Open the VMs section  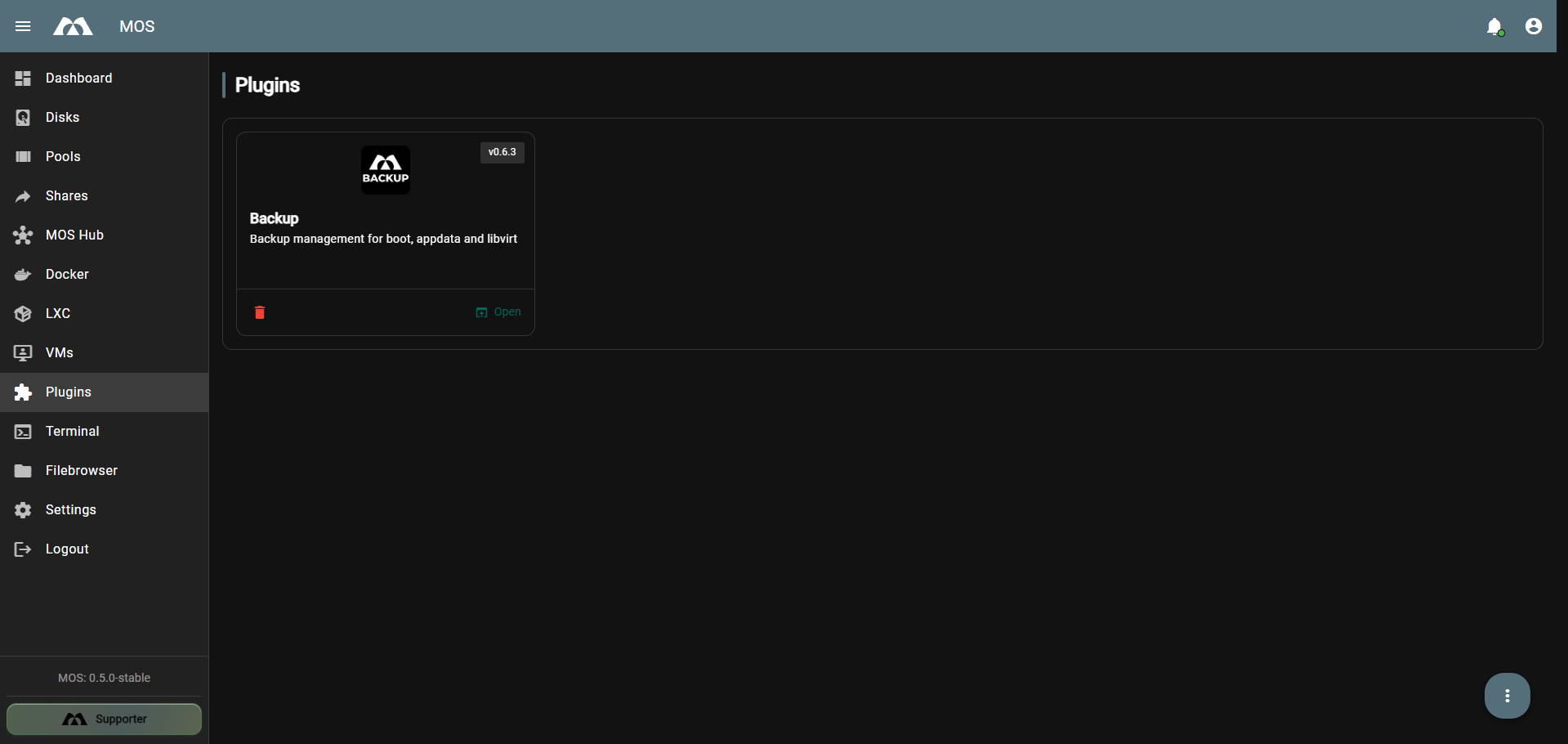pos(104,353)
